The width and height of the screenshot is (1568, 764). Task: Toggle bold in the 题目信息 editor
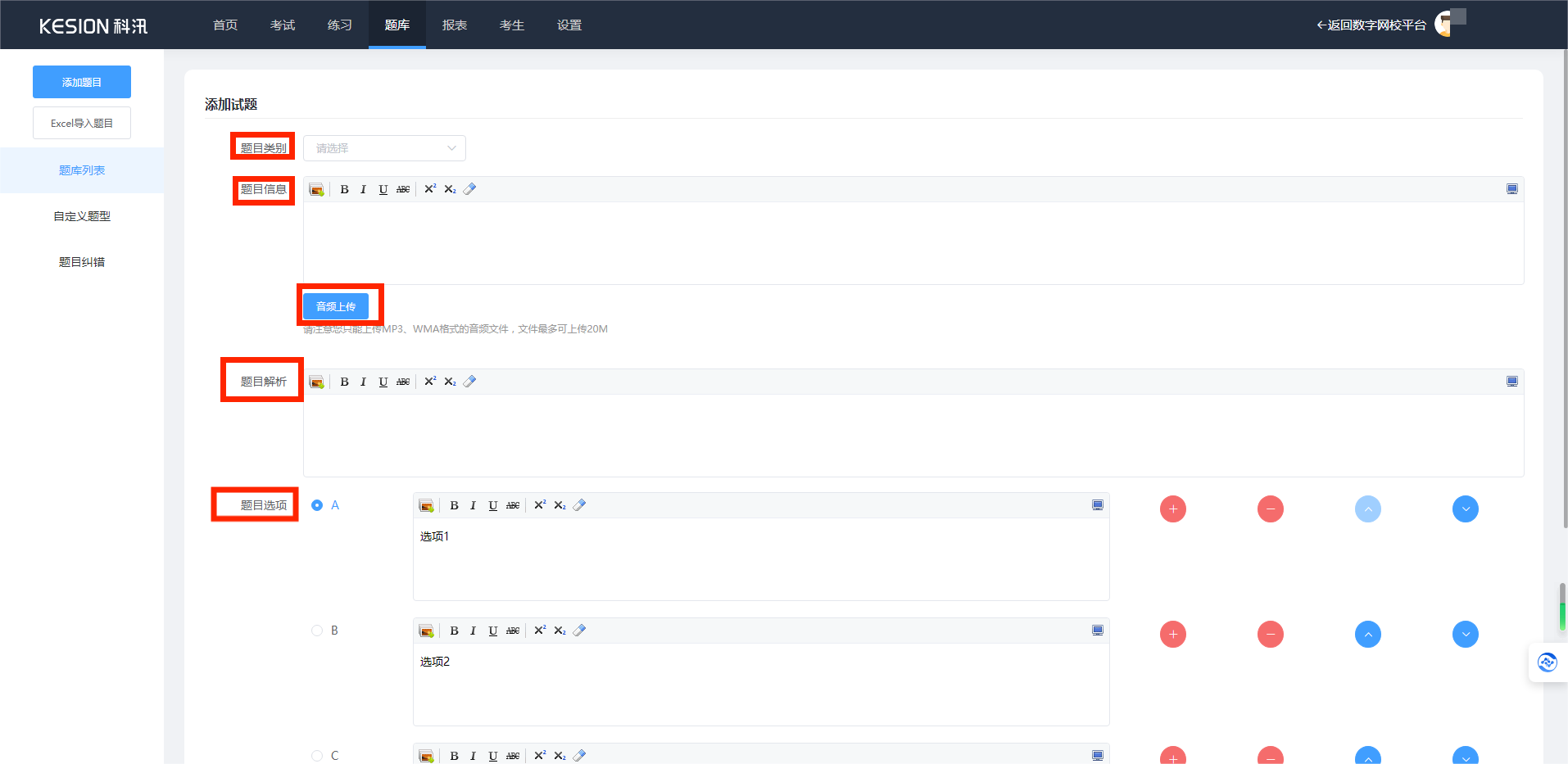click(x=344, y=189)
